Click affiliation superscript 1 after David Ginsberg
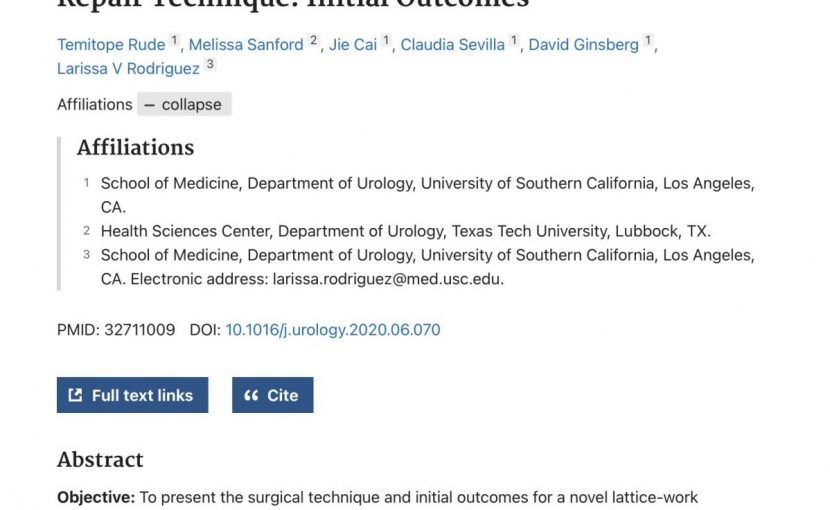The image size is (830, 510). tap(647, 40)
